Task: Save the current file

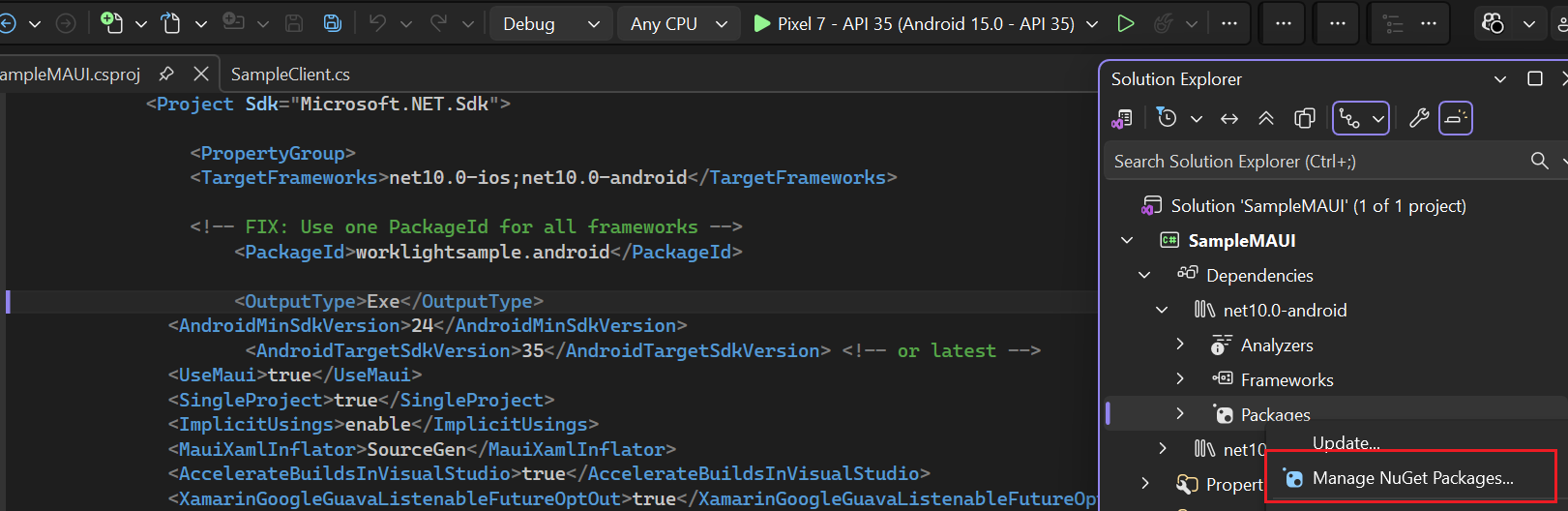Action: click(295, 23)
